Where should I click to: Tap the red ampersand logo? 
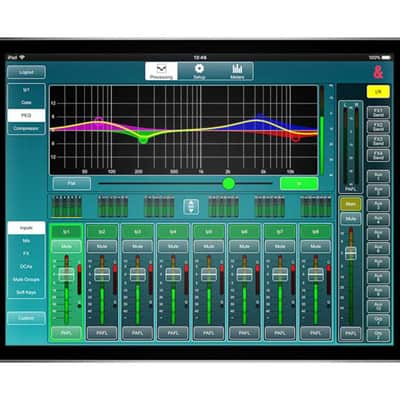pos(378,72)
